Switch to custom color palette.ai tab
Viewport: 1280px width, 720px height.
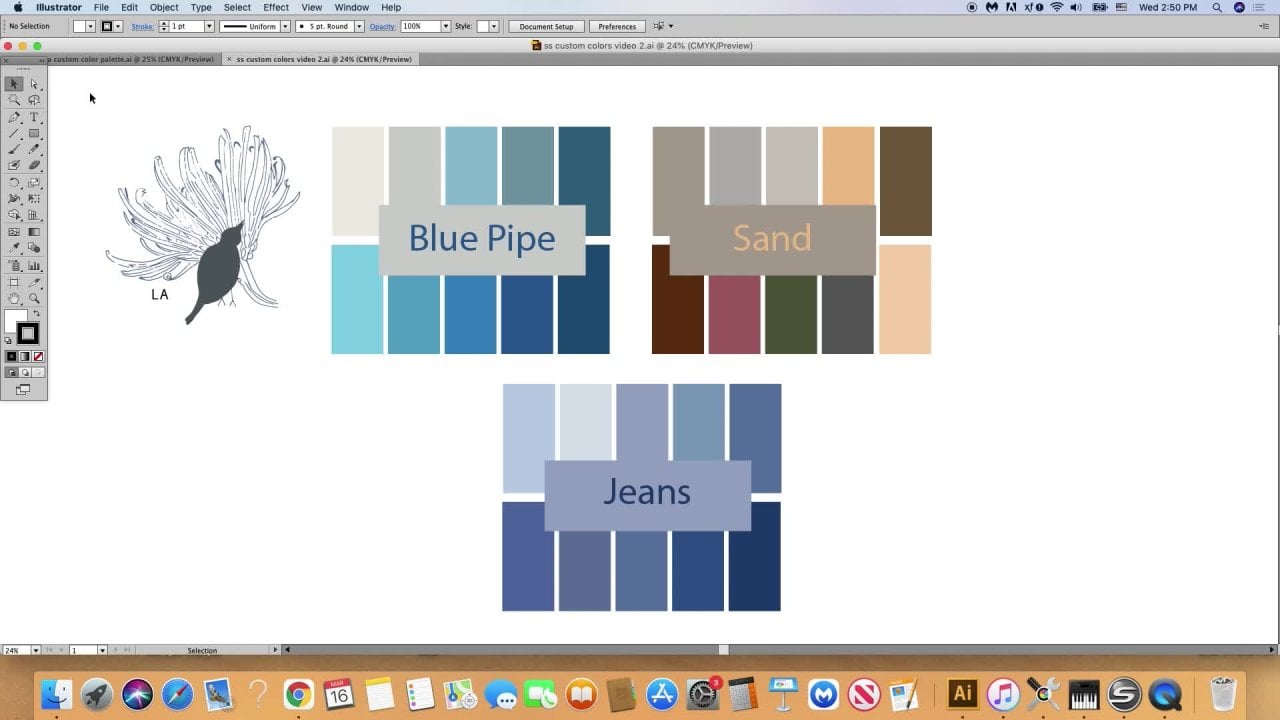130,59
